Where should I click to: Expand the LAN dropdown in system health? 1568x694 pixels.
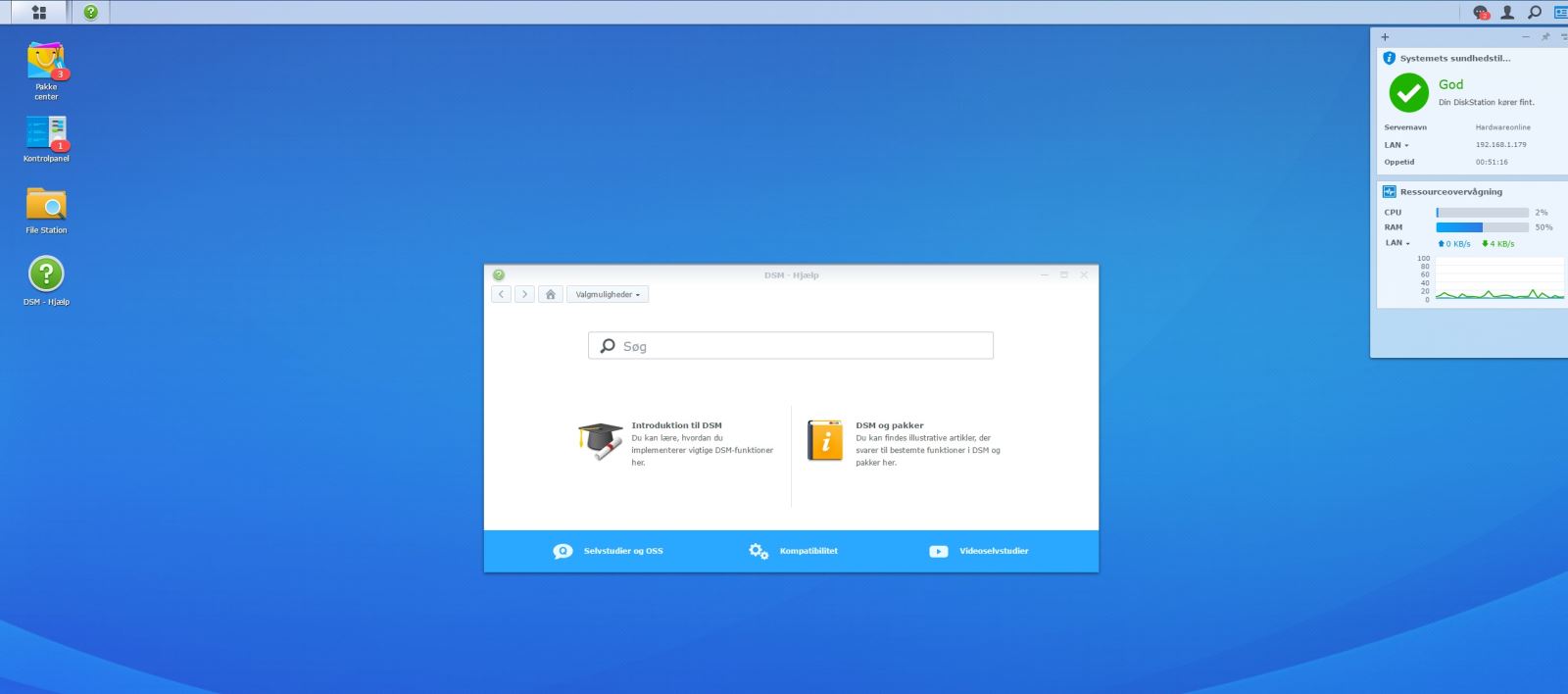point(1396,145)
